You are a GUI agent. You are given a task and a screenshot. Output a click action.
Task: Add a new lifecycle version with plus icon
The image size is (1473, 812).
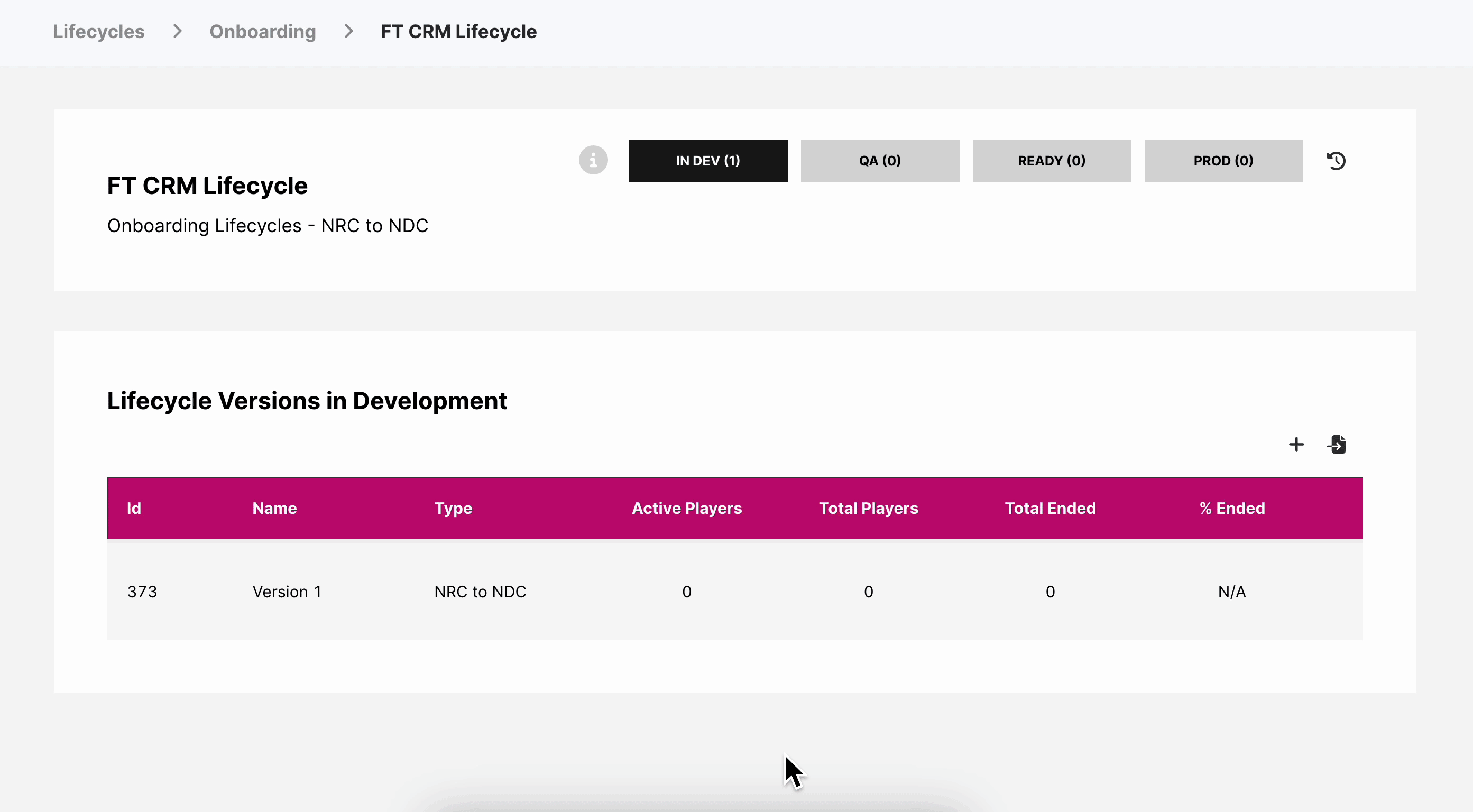pos(1296,444)
